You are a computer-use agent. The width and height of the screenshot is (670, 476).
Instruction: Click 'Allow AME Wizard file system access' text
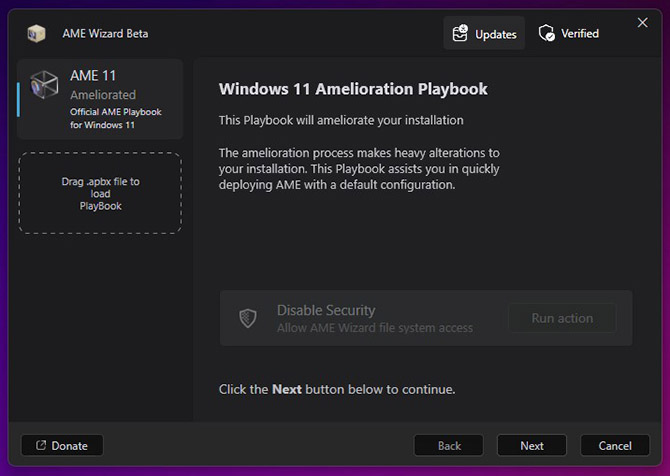click(x=375, y=328)
